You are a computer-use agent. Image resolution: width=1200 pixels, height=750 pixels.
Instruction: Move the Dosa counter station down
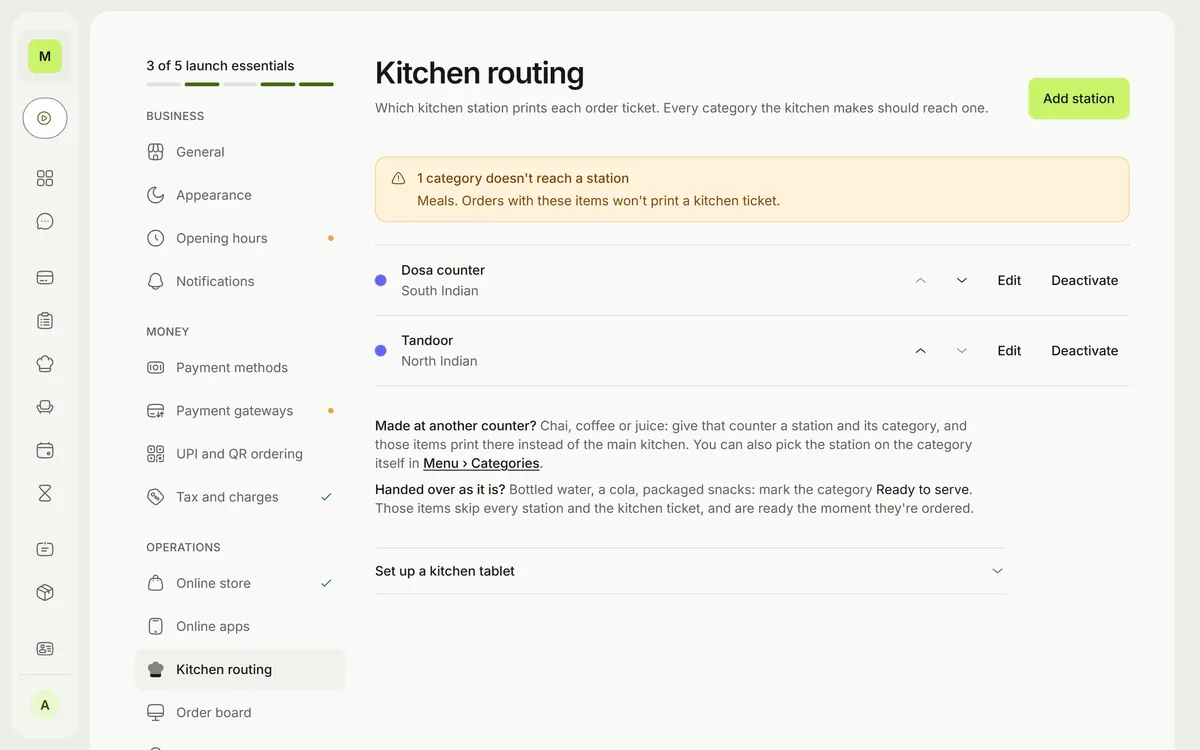coord(962,281)
